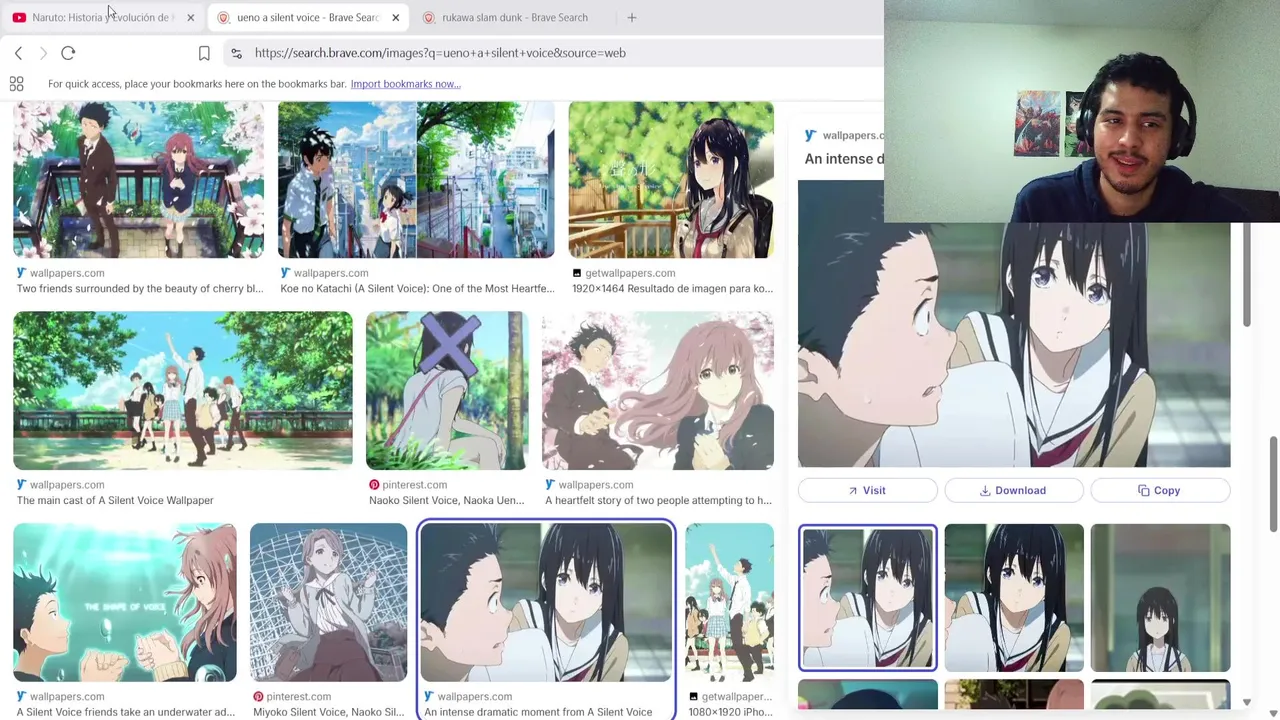This screenshot has width=1280, height=720.
Task: Click 'Two friends surrounded by the beauty' caption
Action: [140, 289]
